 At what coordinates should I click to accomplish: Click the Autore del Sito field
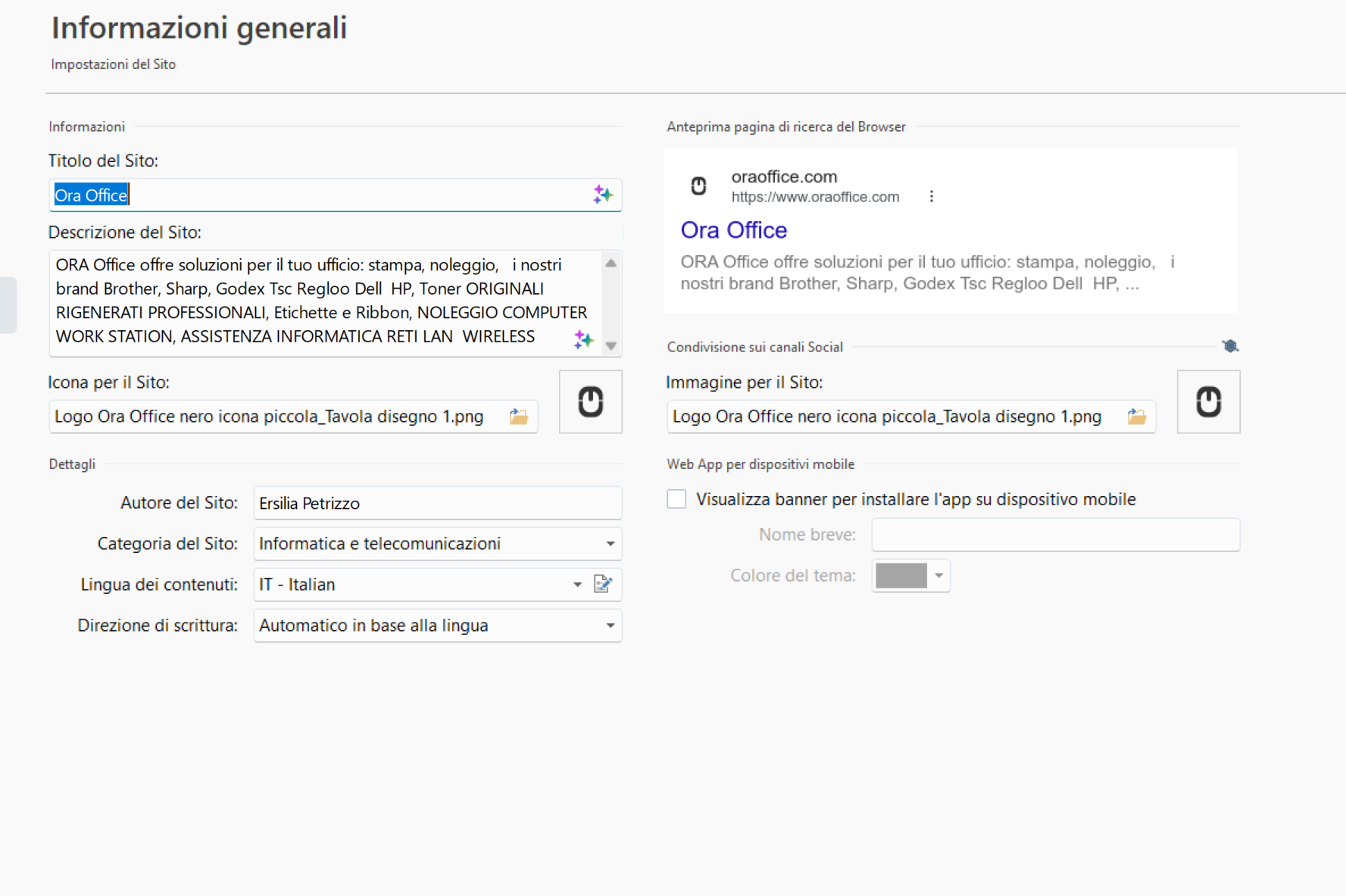pos(437,503)
